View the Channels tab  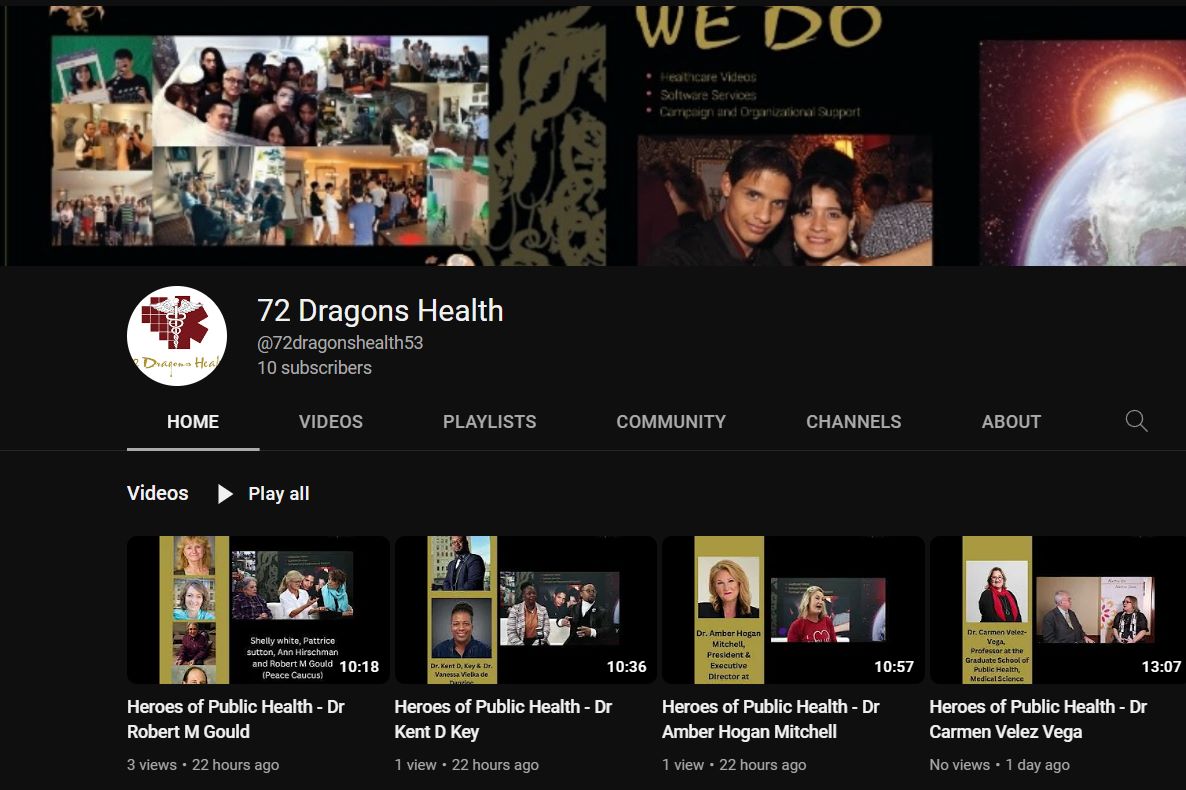pyautogui.click(x=853, y=421)
